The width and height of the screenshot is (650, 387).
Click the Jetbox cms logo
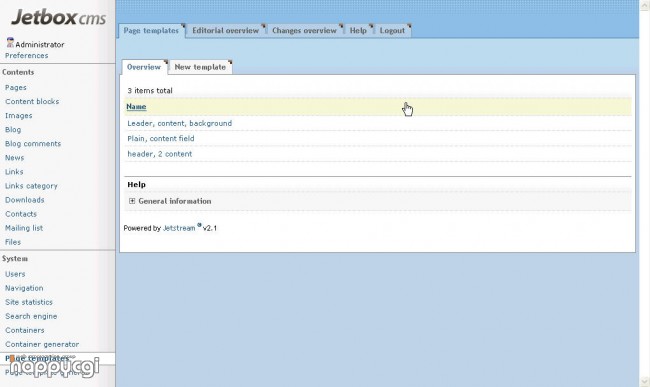(x=58, y=18)
